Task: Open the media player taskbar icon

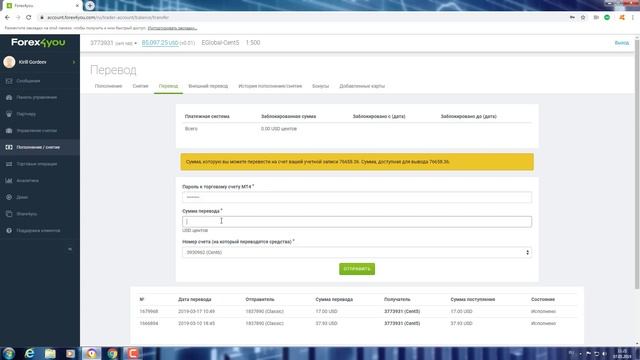Action: (x=71, y=353)
